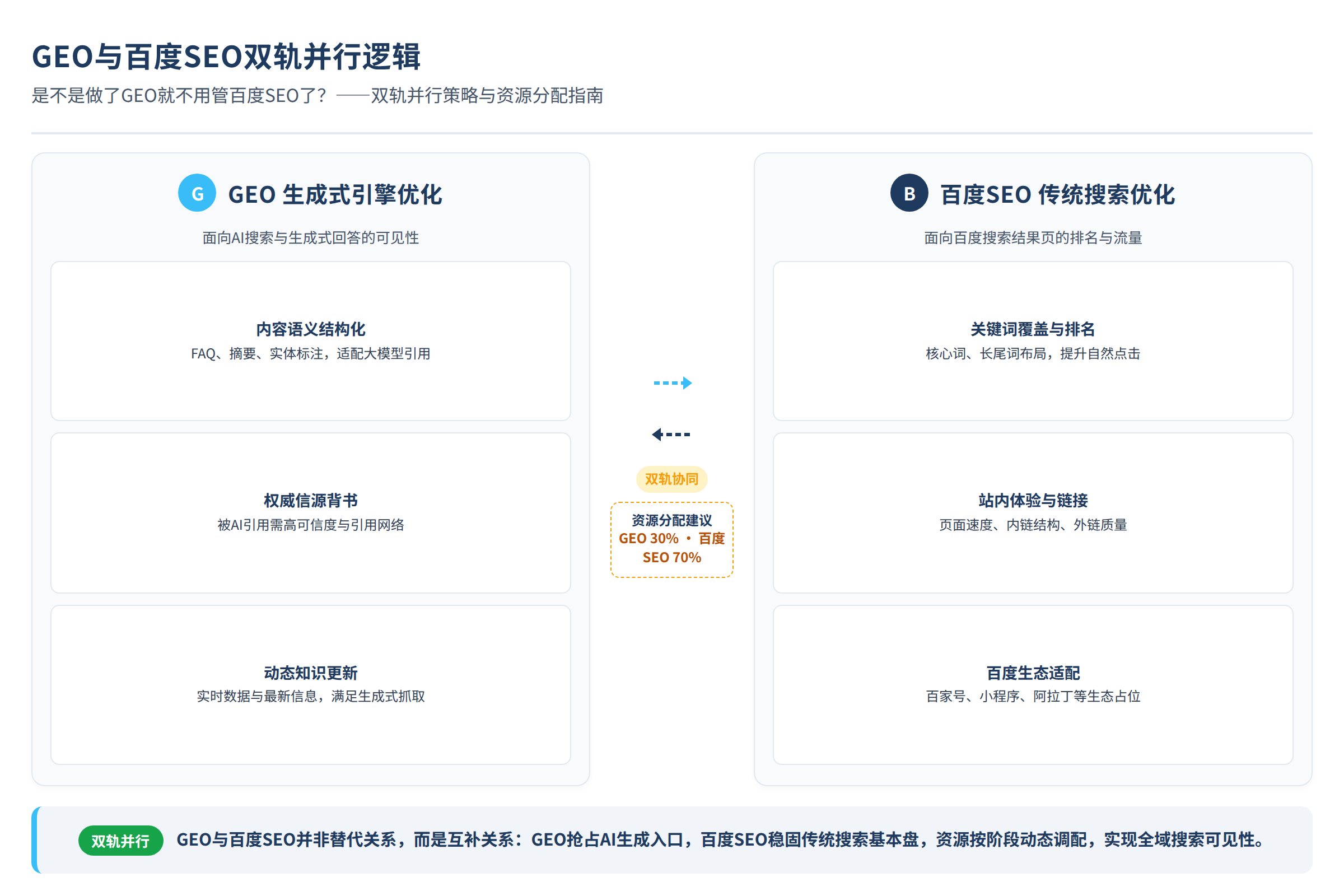Click the subtitle beginning 是不是做了GEO

(x=318, y=95)
